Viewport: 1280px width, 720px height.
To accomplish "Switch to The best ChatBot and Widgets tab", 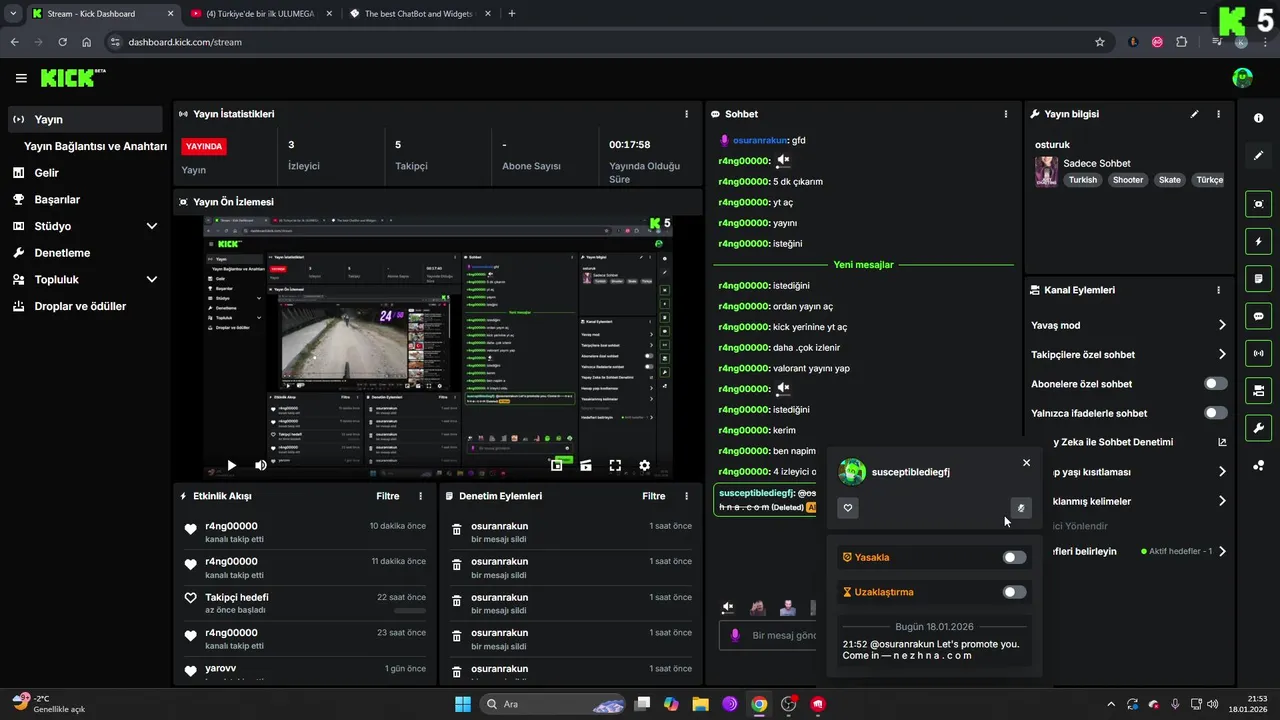I will pyautogui.click(x=420, y=14).
